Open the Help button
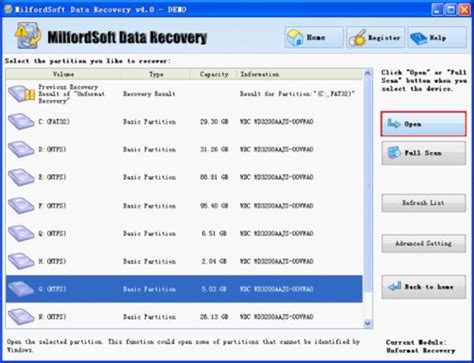The height and width of the screenshot is (363, 474). tap(437, 37)
